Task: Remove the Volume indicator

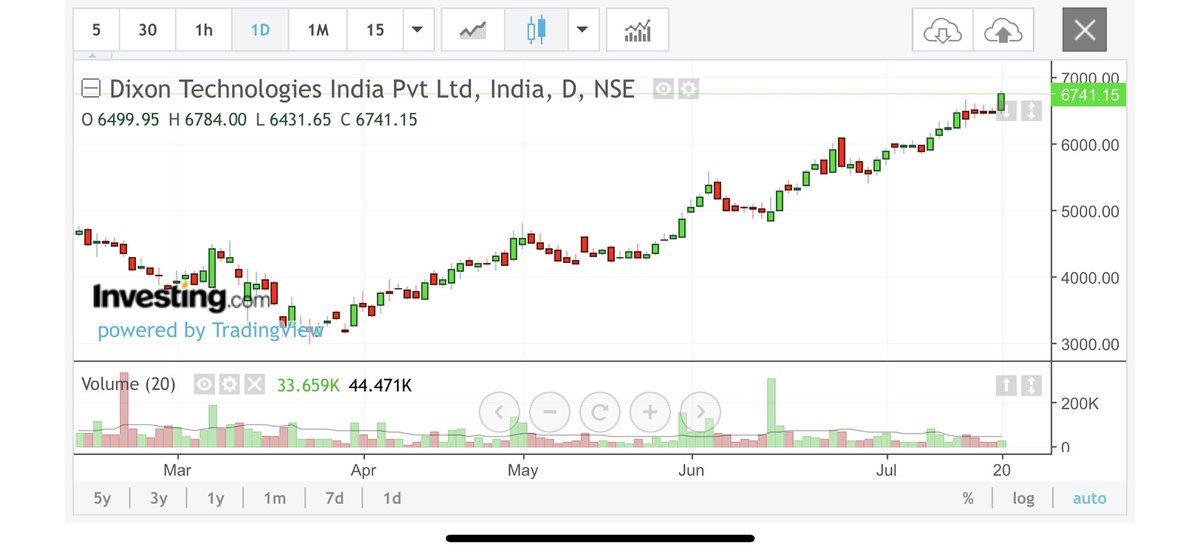Action: point(254,384)
